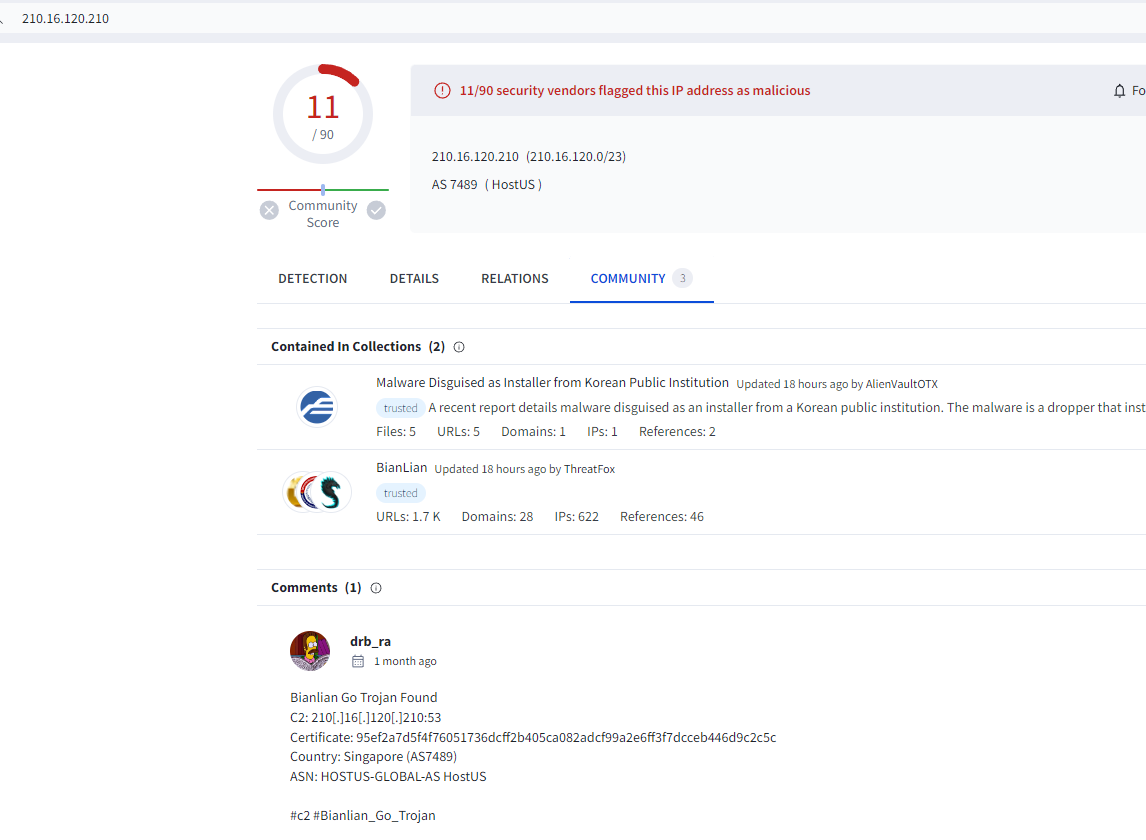Click the Certificate hash line in comment

click(x=533, y=737)
